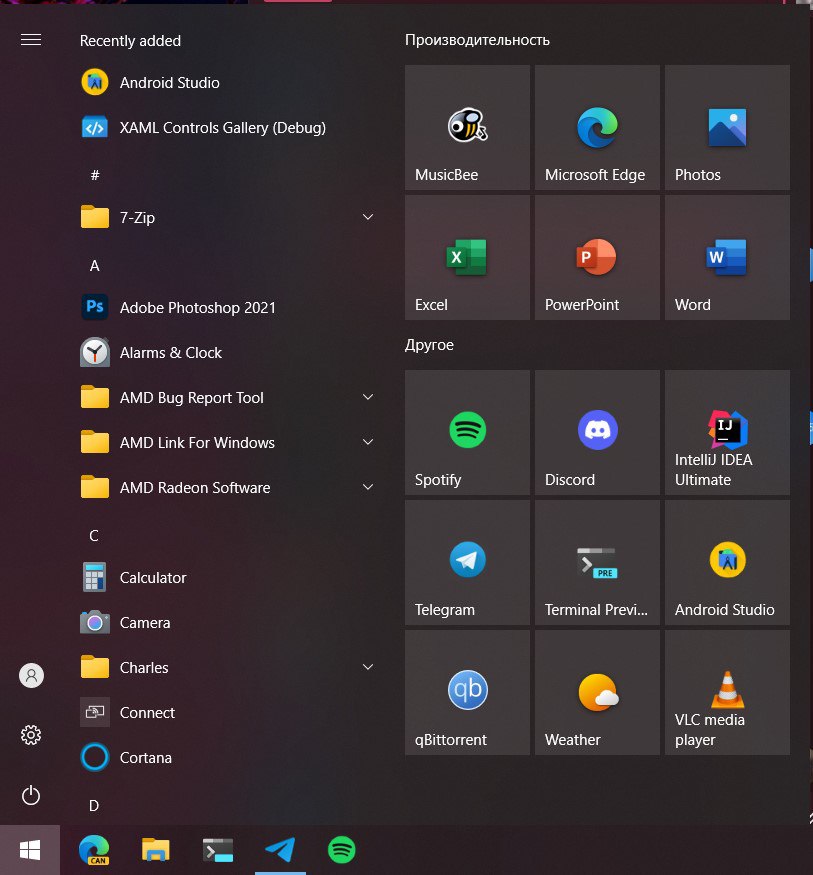This screenshot has height=875, width=813.
Task: Launch the Word tile
Action: pos(727,257)
